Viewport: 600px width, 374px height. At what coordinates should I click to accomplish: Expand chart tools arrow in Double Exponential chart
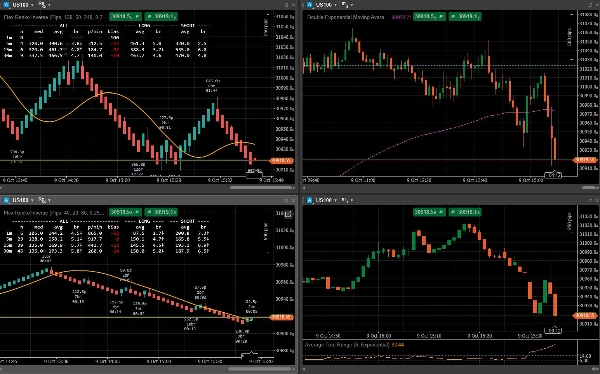[x=352, y=5]
